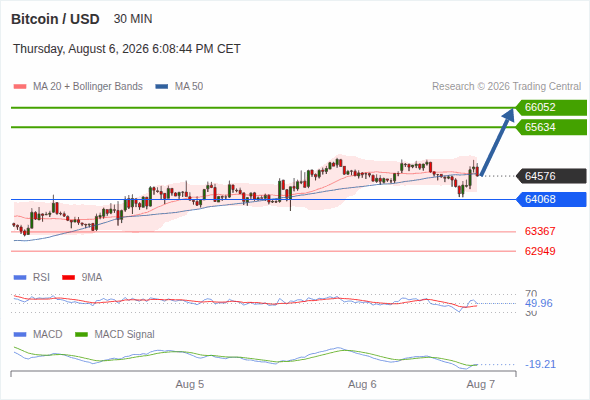Image resolution: width=590 pixels, height=400 pixels.
Task: Click the RSI legend label
Action: [41, 278]
